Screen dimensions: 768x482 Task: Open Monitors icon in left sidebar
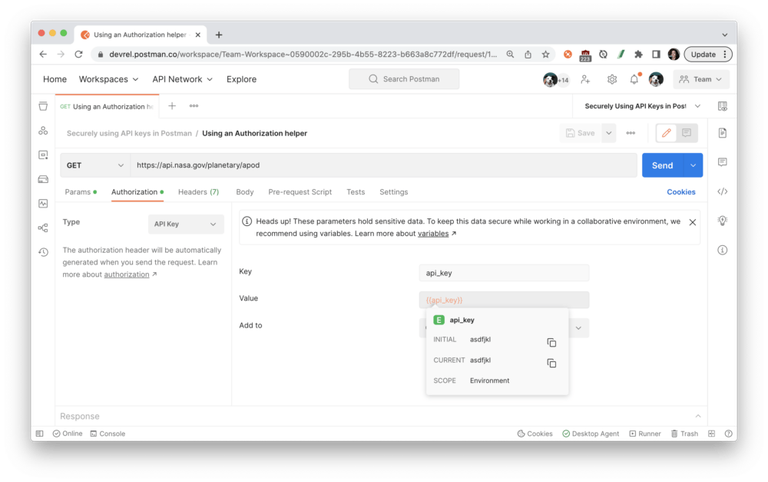(44, 203)
